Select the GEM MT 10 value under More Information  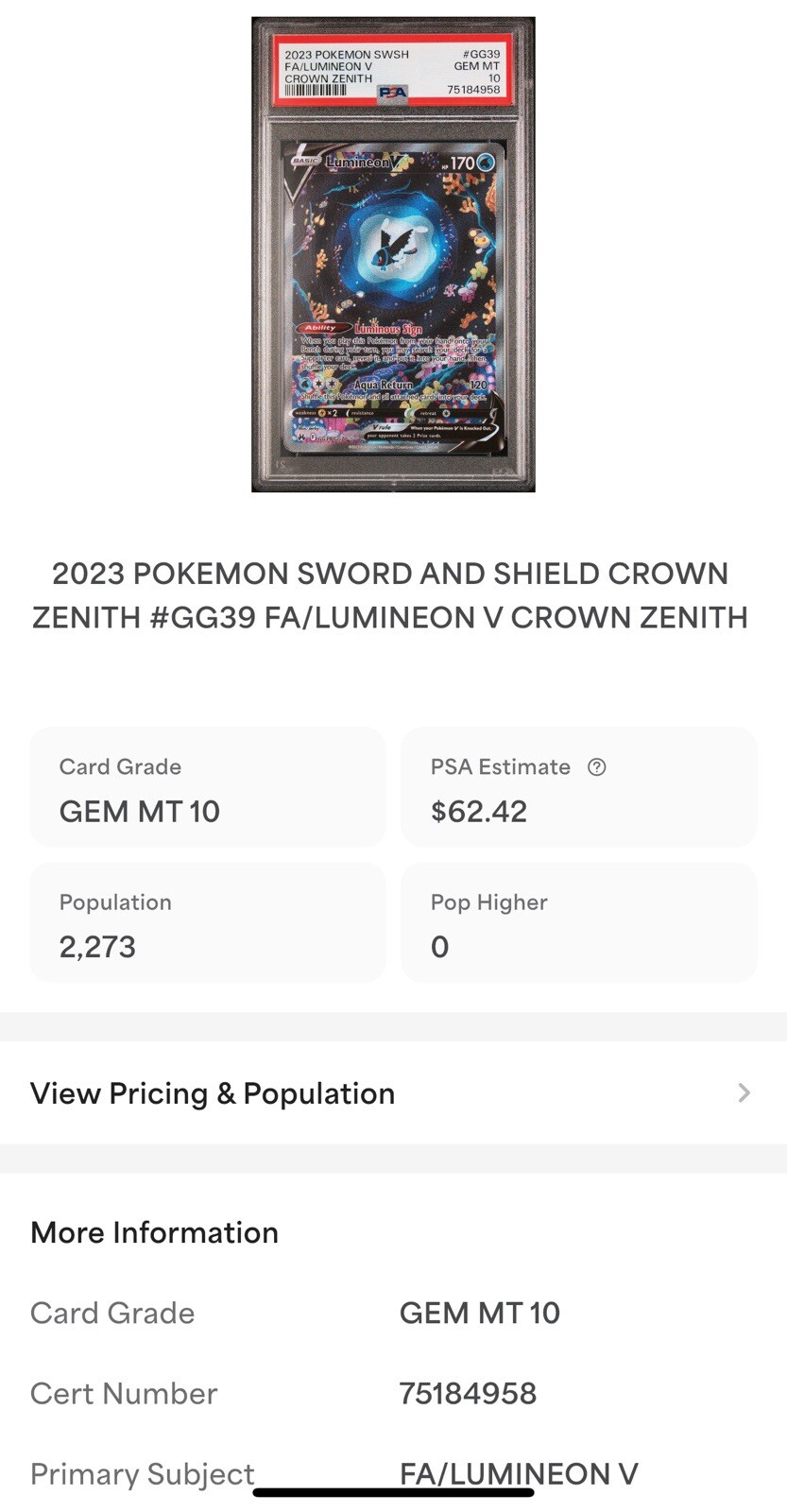(480, 1313)
